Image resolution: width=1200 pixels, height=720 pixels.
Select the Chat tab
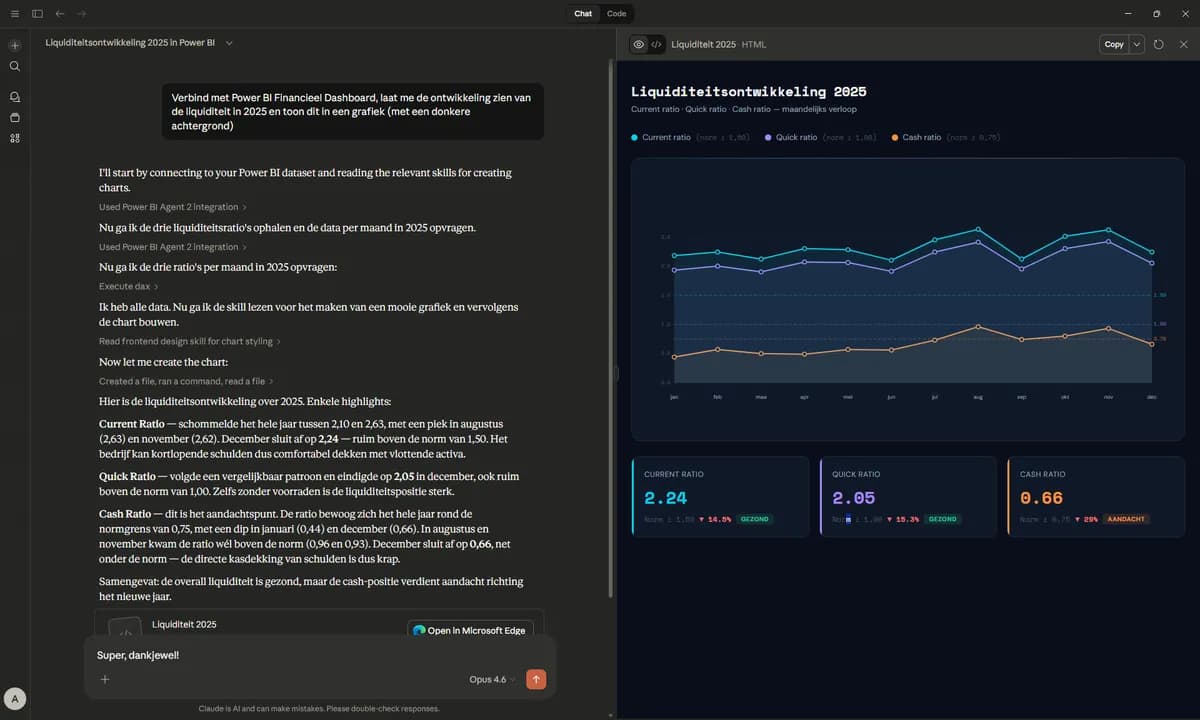pyautogui.click(x=583, y=13)
